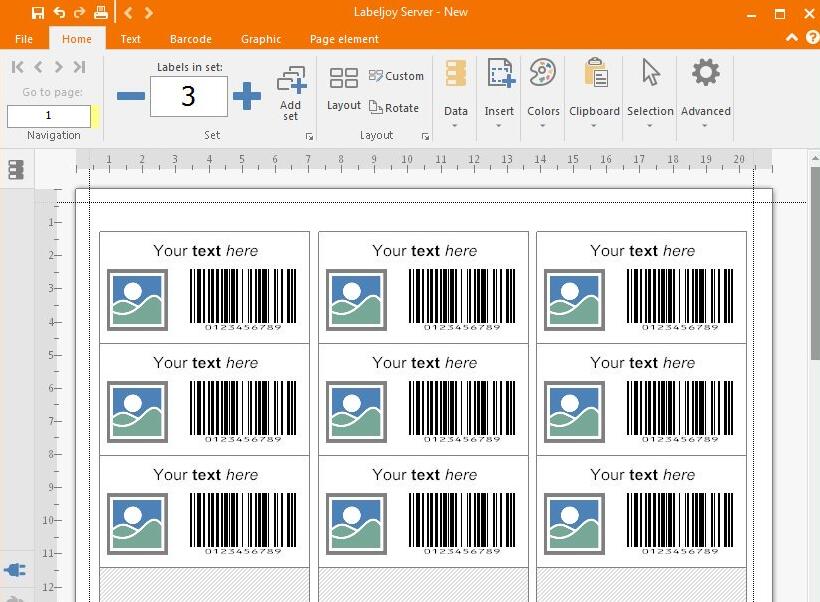The image size is (820, 602).
Task: Go forward with the orange right chevron
Action: coord(149,12)
